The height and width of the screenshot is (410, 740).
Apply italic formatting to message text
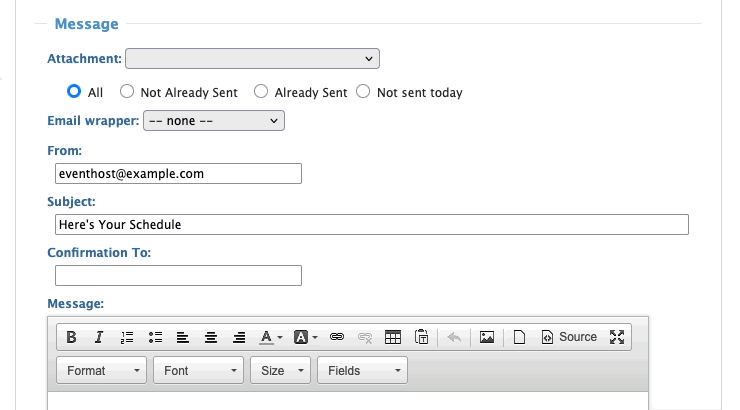point(99,337)
